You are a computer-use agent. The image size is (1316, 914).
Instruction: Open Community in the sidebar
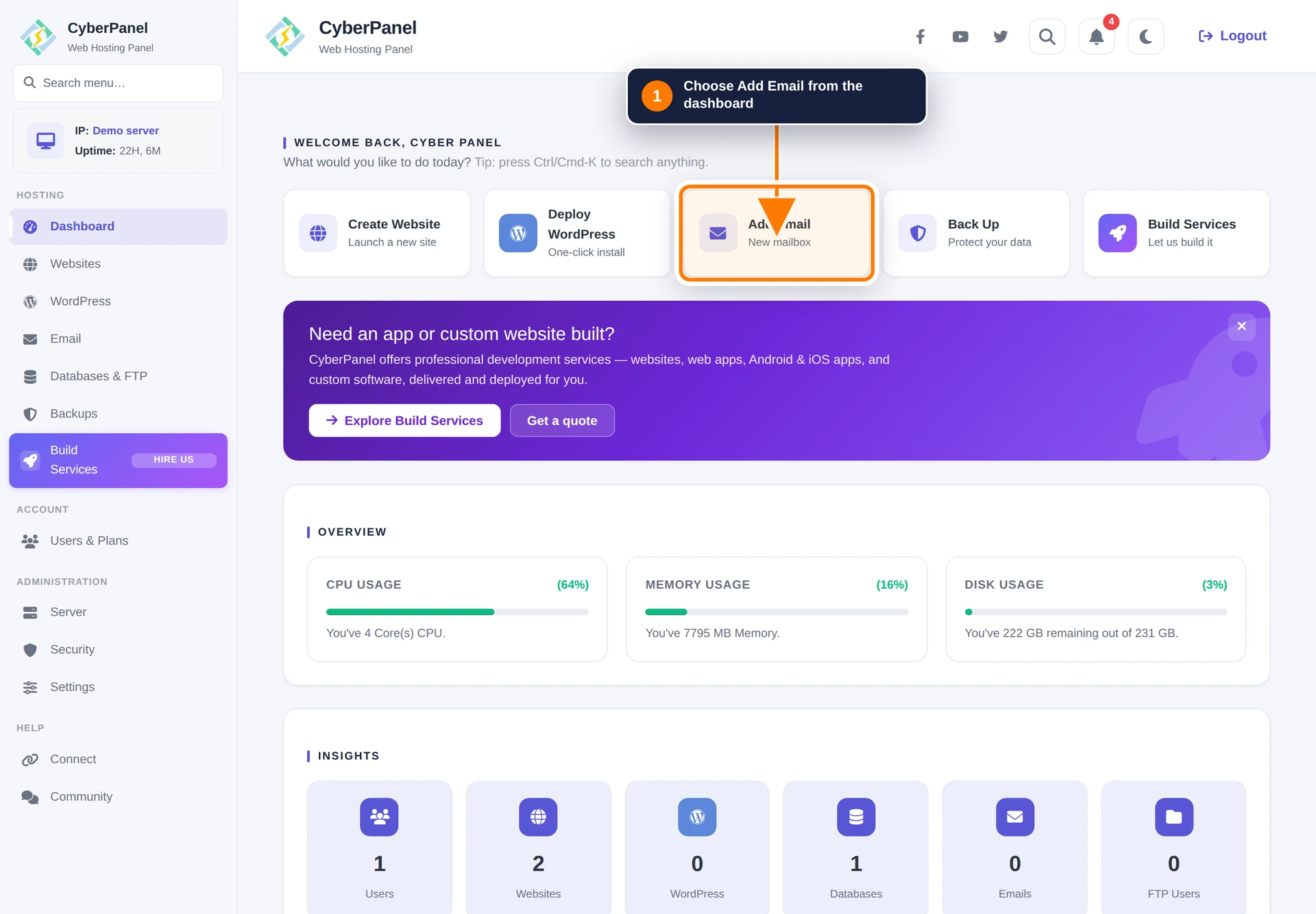pyautogui.click(x=118, y=797)
